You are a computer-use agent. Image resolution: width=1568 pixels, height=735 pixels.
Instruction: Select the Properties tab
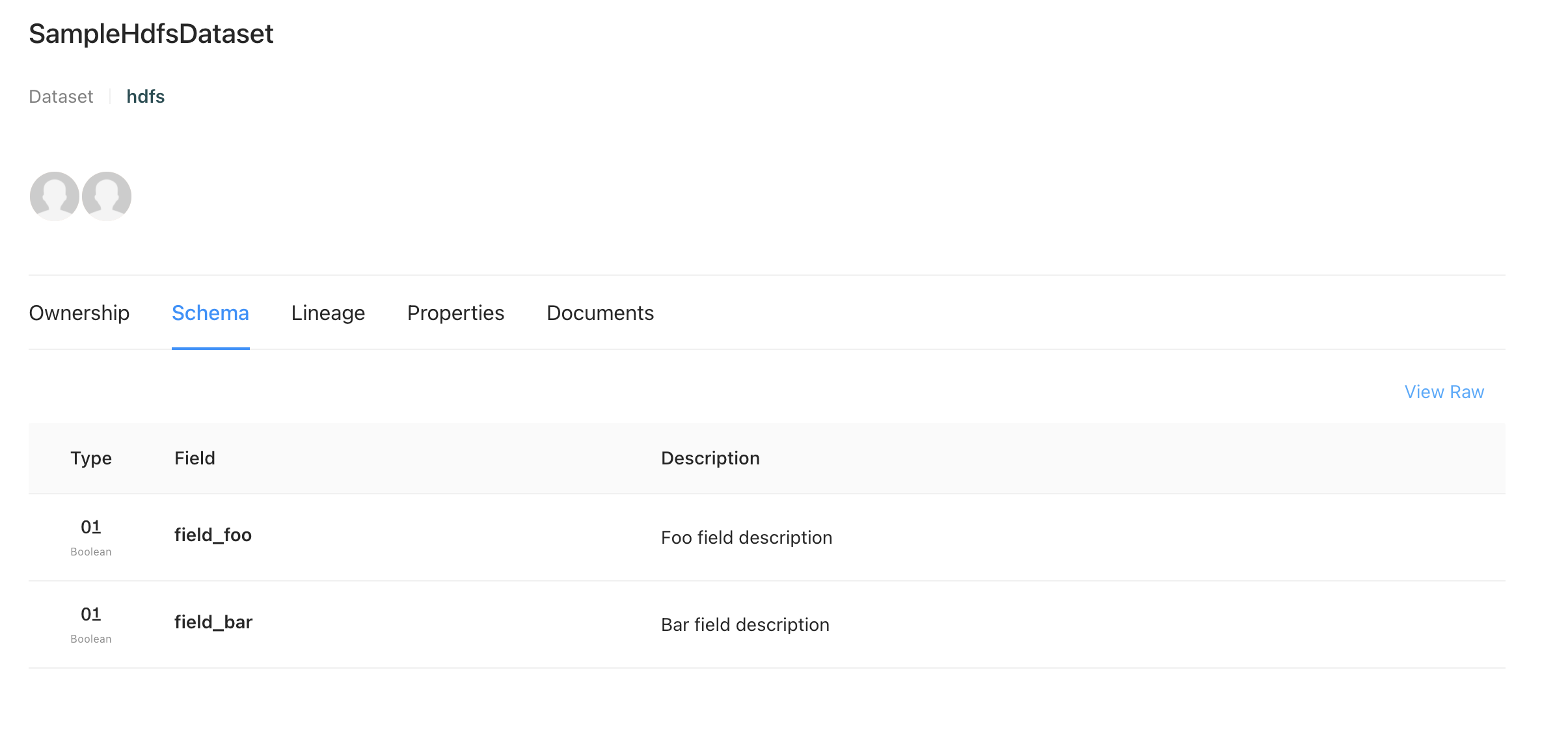pyautogui.click(x=455, y=313)
